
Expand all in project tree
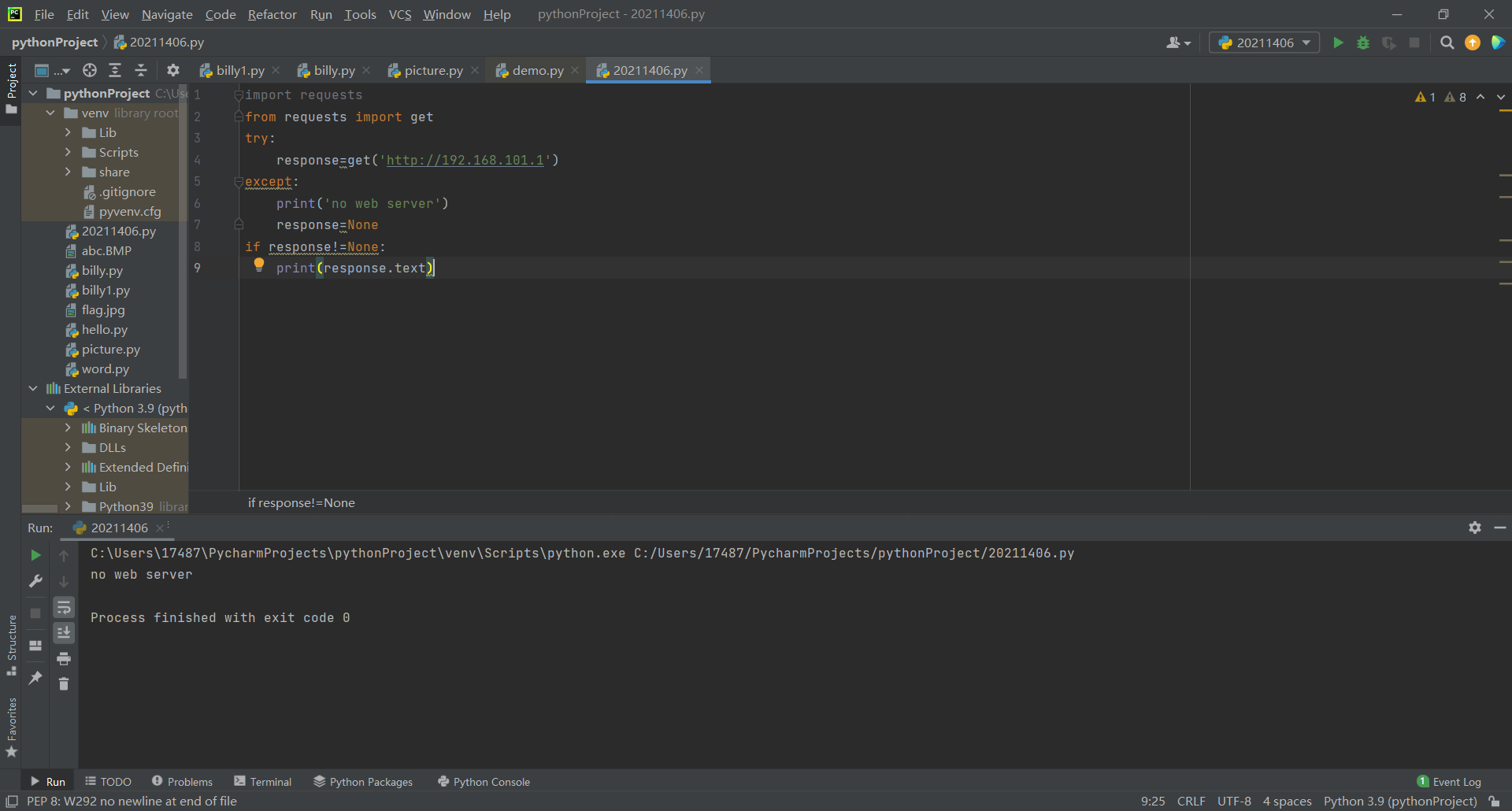(x=115, y=70)
